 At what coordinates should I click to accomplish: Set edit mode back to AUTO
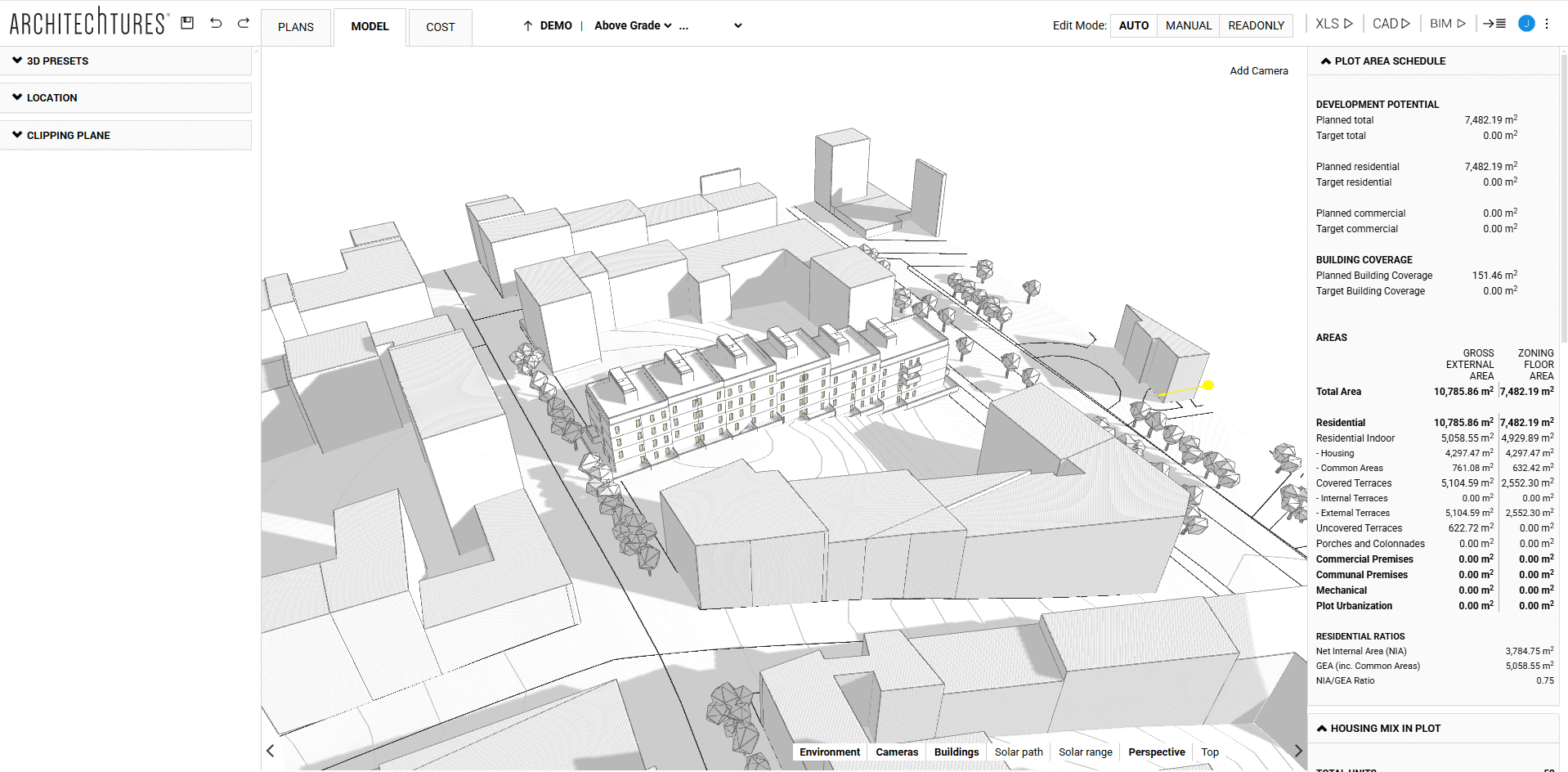[x=1133, y=25]
